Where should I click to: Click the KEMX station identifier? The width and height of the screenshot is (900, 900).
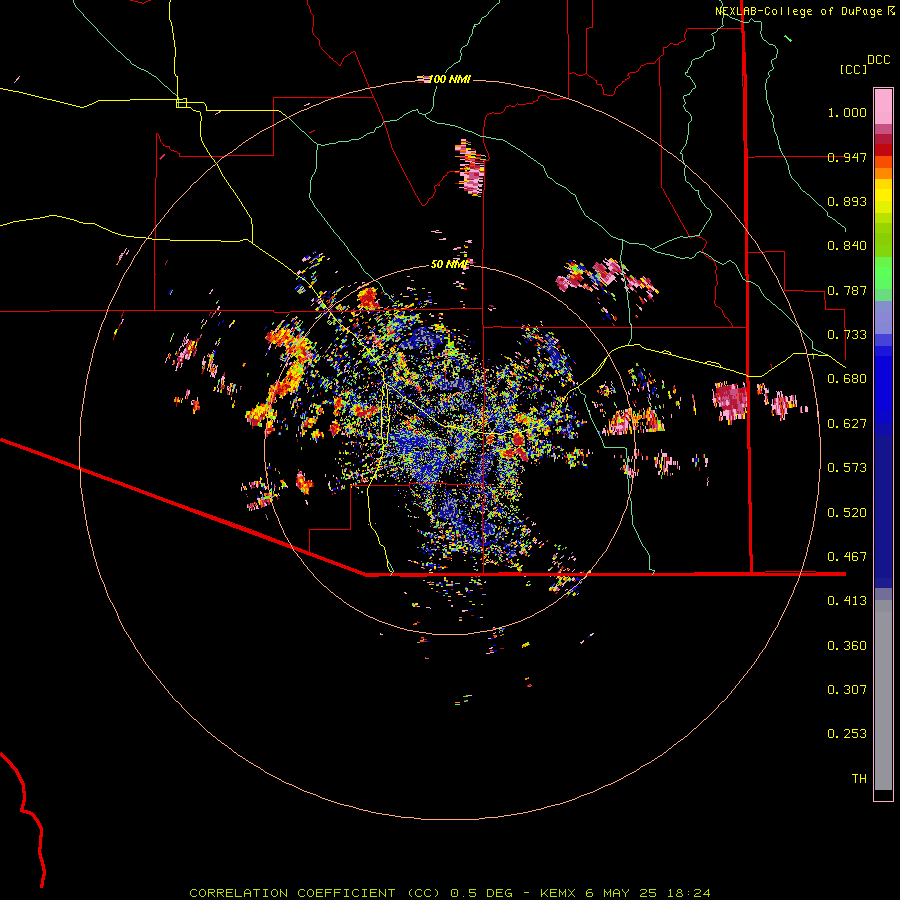pos(557,893)
